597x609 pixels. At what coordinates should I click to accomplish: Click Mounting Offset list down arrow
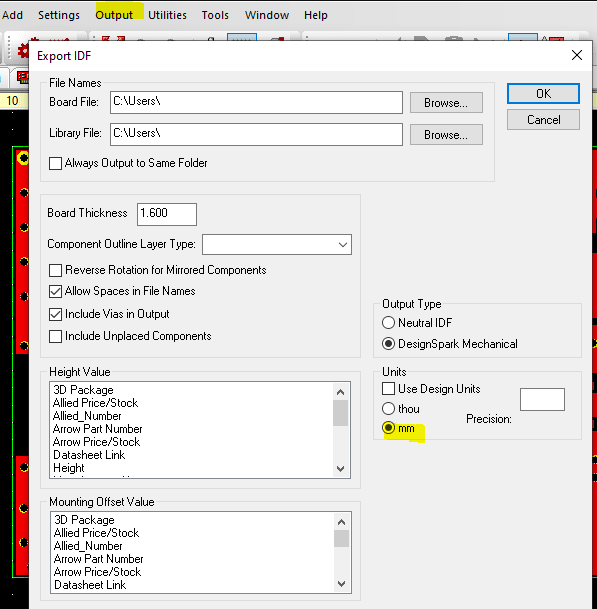(x=341, y=584)
